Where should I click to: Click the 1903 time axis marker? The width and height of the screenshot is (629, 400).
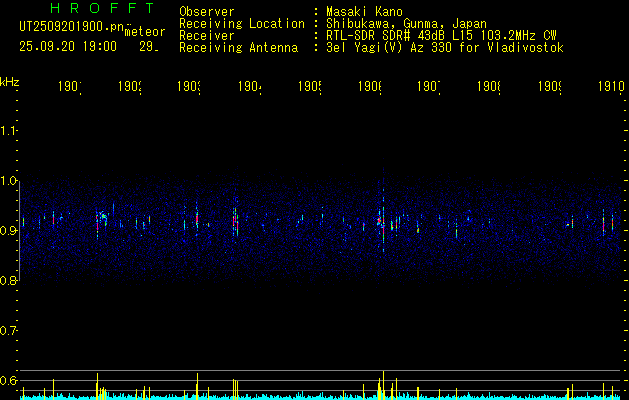pyautogui.click(x=189, y=86)
